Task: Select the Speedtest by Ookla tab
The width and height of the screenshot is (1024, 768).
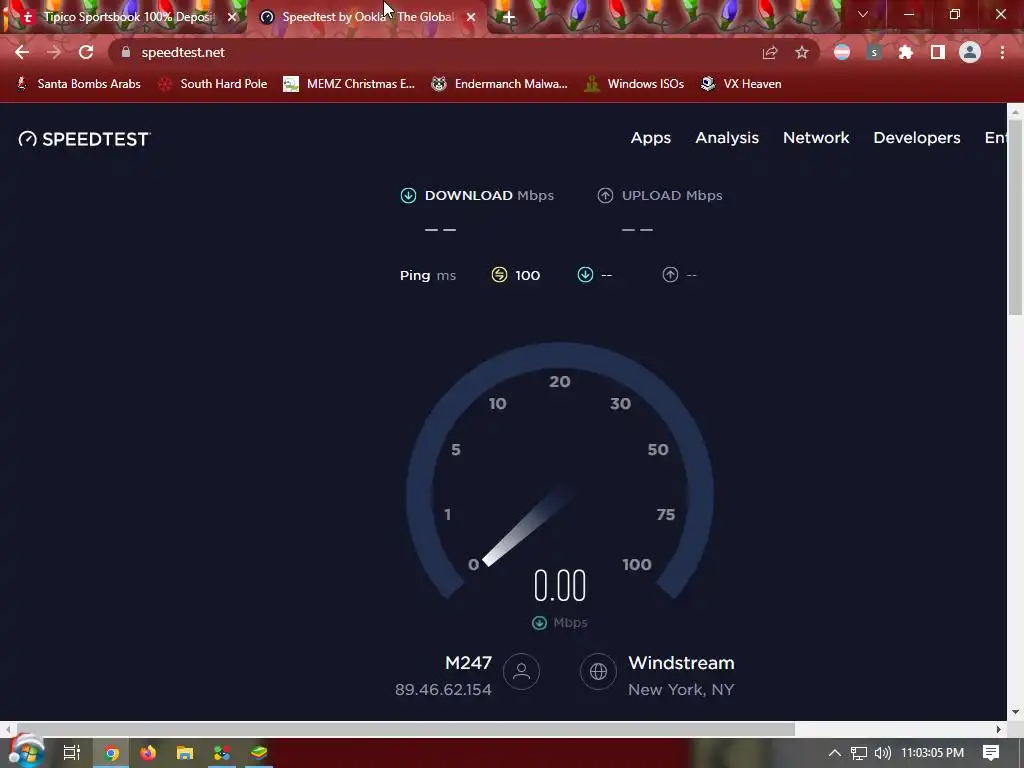Action: [368, 17]
